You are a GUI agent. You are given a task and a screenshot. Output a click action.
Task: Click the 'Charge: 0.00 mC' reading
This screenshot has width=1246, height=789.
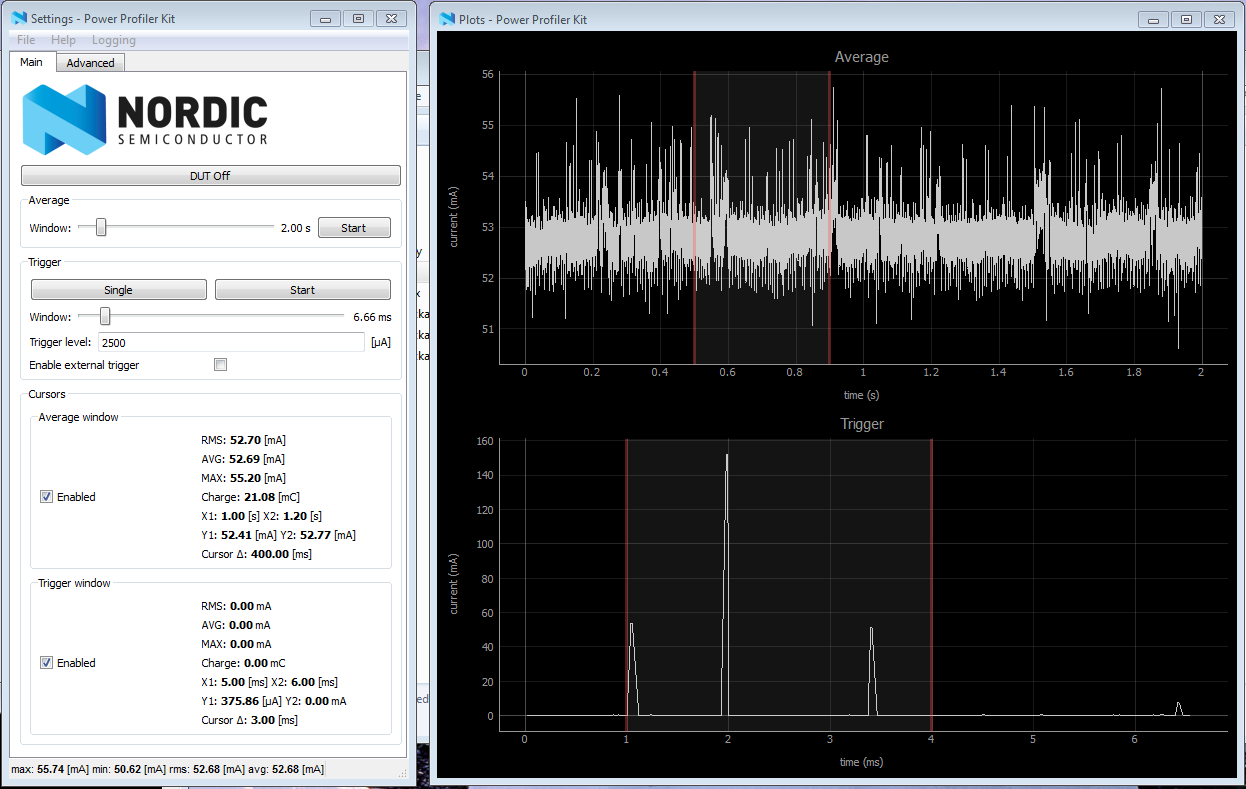click(243, 663)
